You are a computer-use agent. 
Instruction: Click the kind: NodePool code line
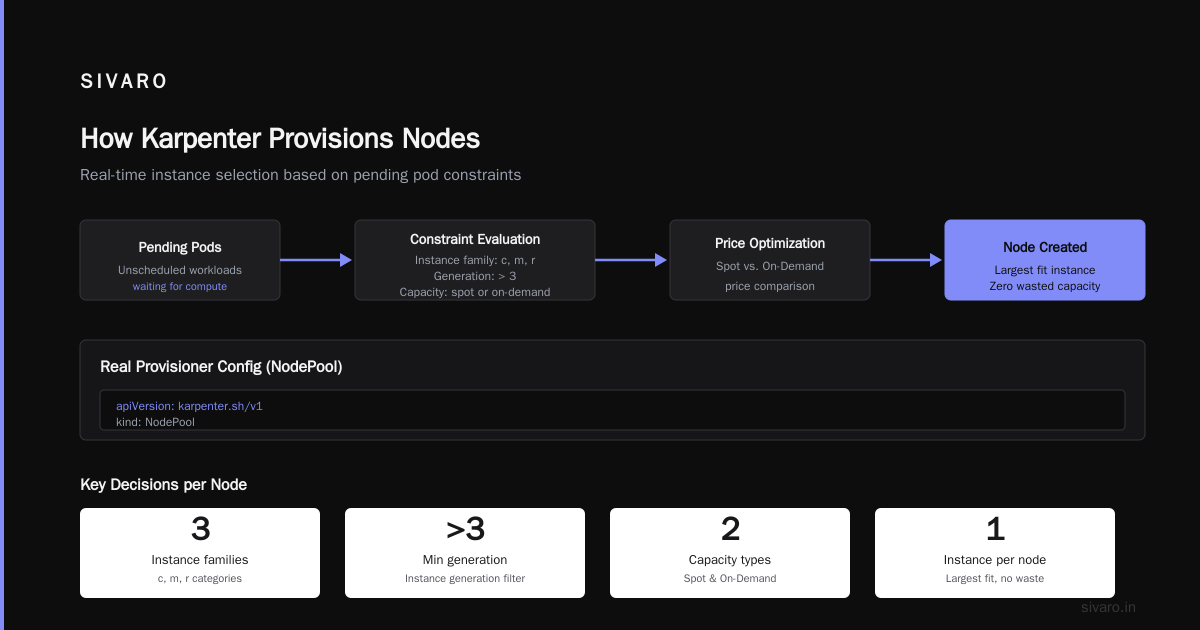(155, 422)
